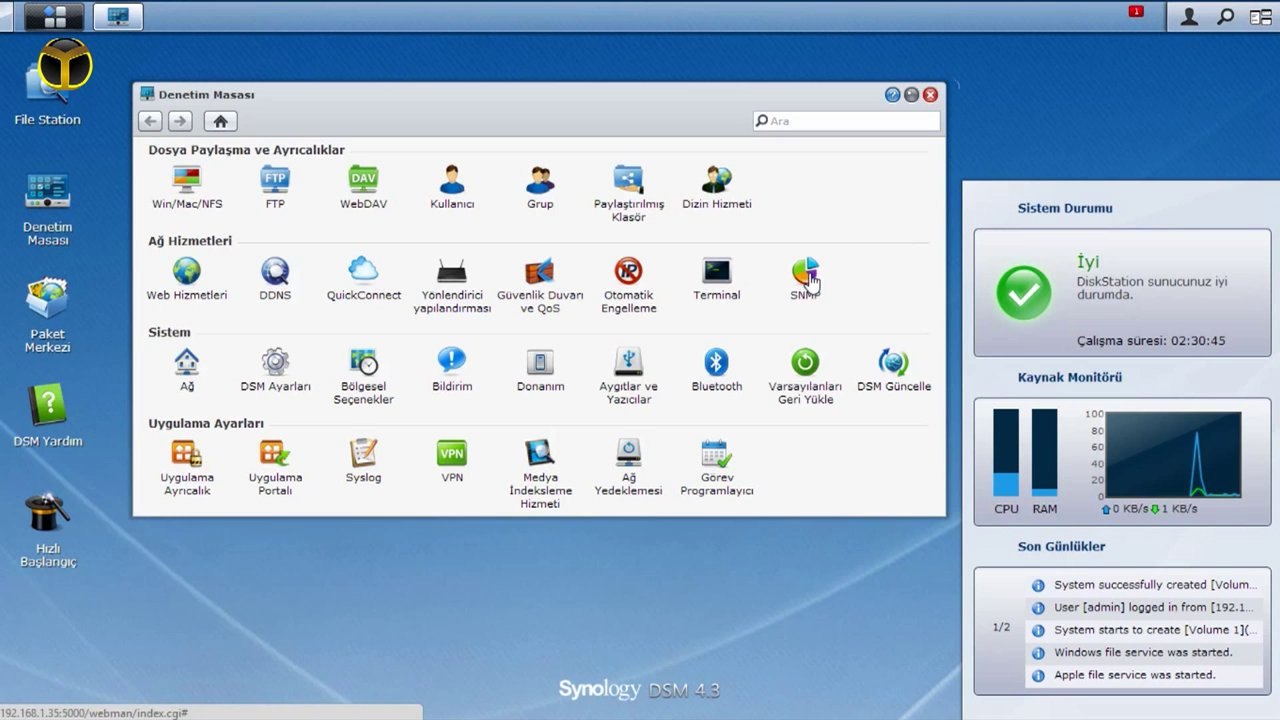Open the DSM main menu button

pos(54,16)
